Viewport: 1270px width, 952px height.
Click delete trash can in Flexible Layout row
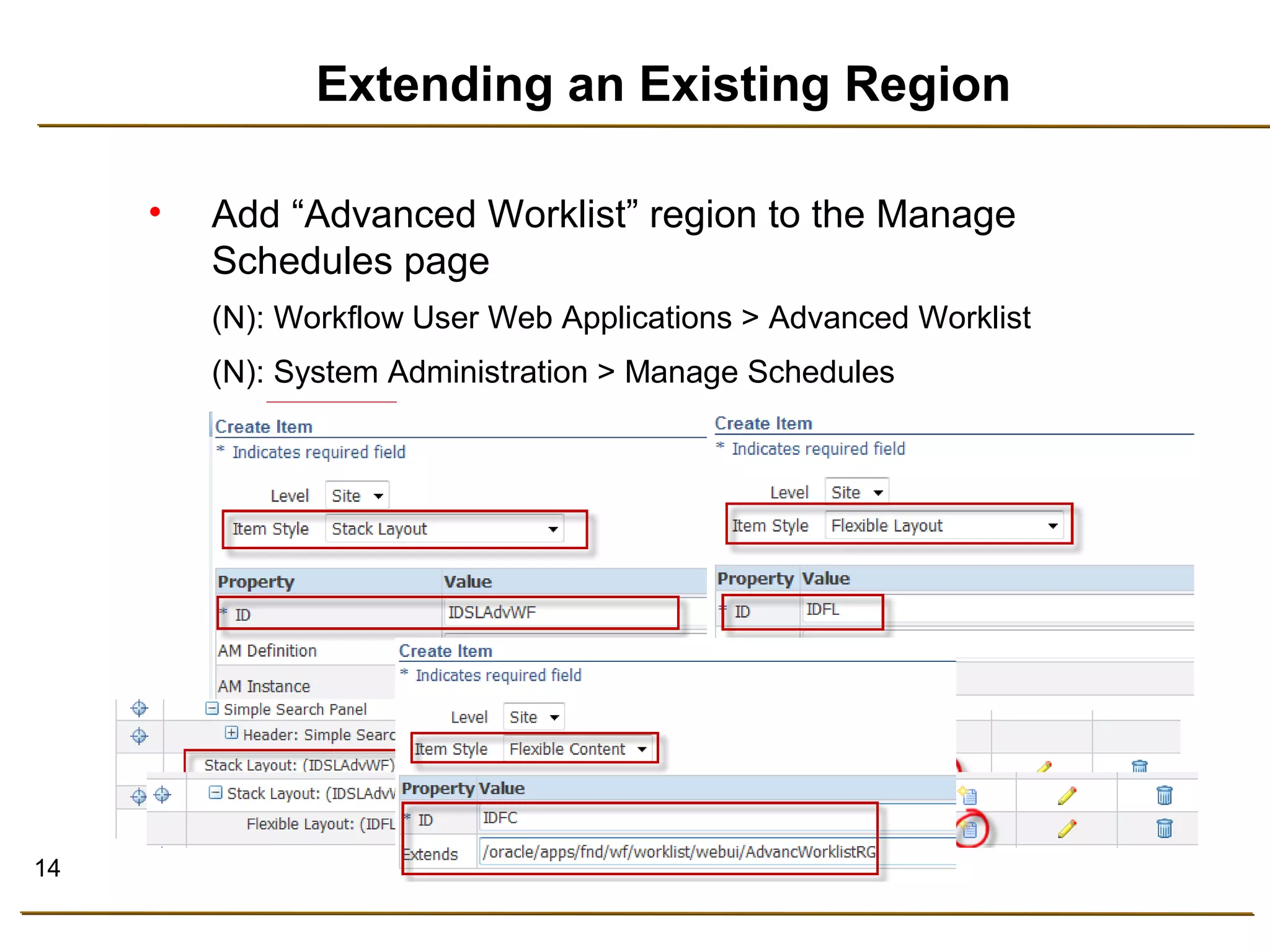pyautogui.click(x=1165, y=829)
